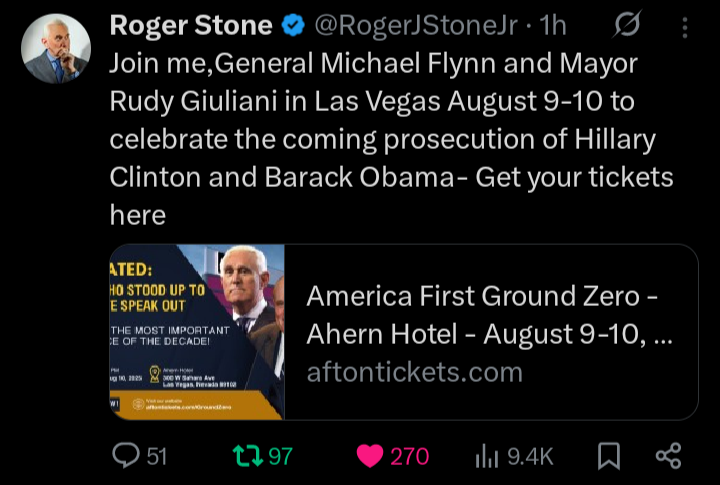This screenshot has width=720, height=485.
Task: Click the slashed-circle icon at top right
Action: click(x=626, y=26)
